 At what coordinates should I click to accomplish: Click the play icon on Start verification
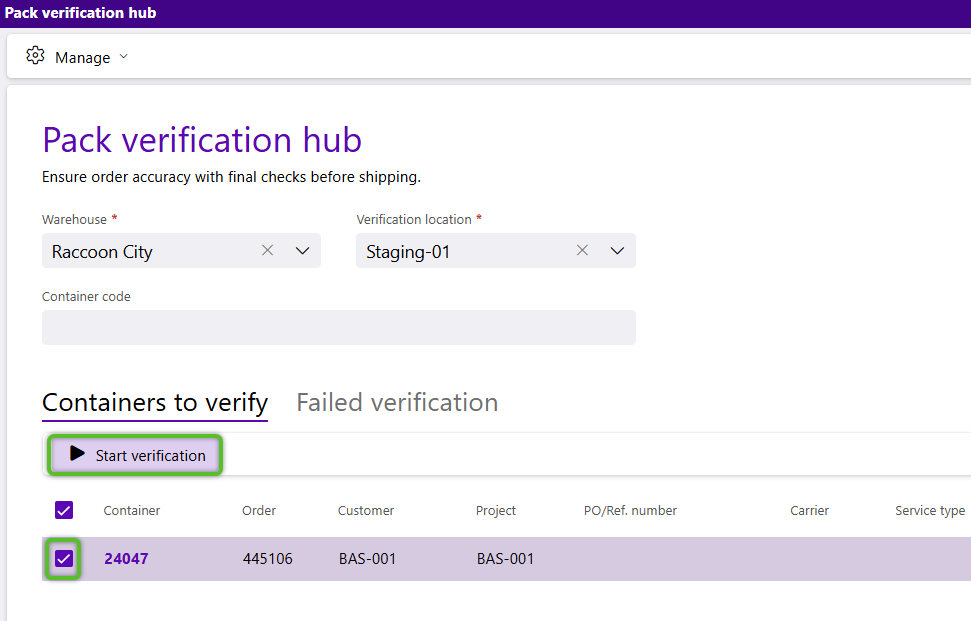(77, 454)
